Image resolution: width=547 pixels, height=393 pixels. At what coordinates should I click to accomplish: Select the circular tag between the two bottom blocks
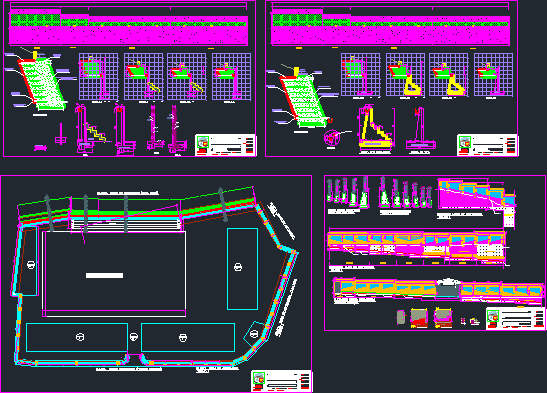tap(134, 337)
